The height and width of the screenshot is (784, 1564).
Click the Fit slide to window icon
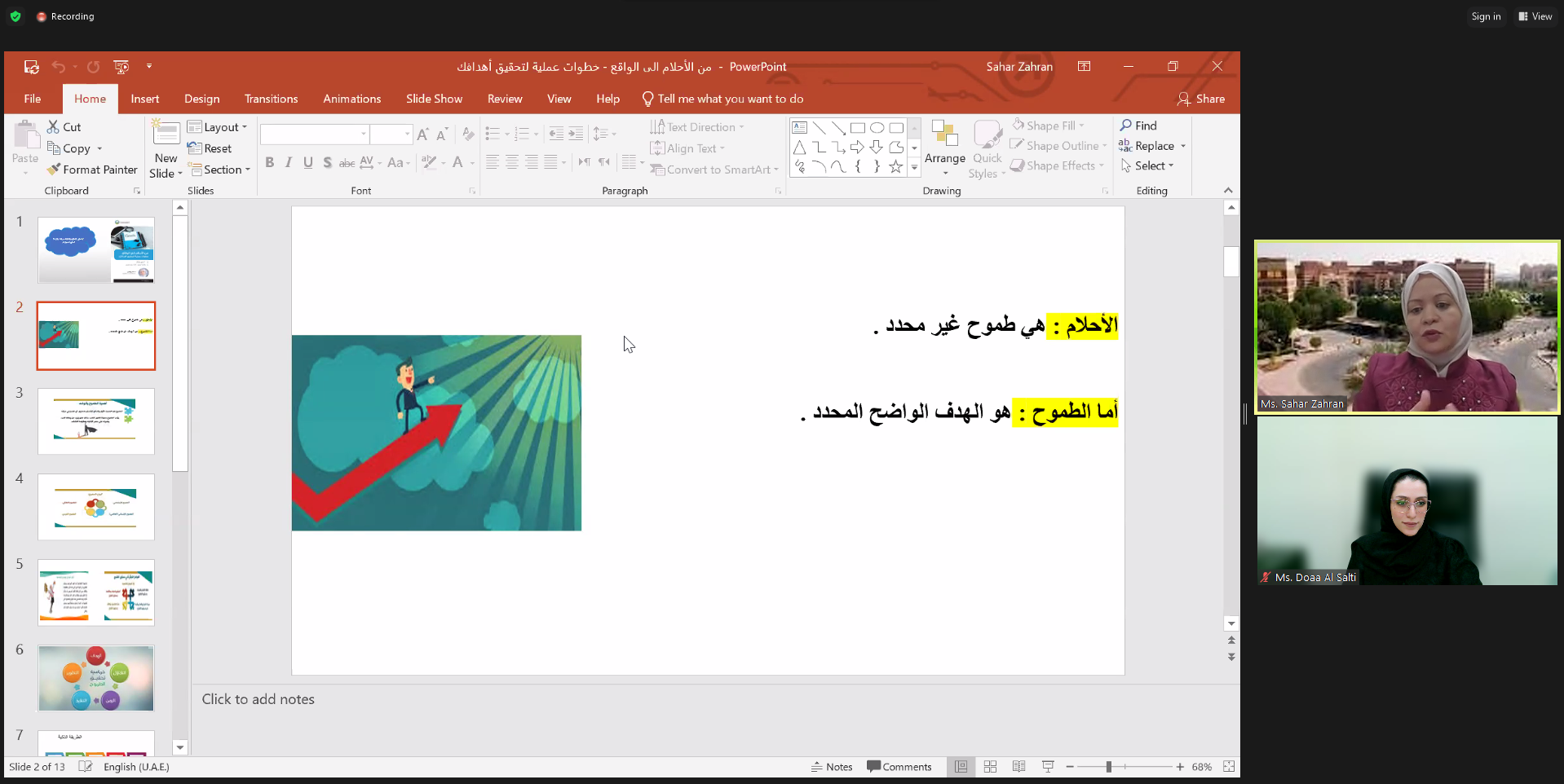pyautogui.click(x=1229, y=767)
